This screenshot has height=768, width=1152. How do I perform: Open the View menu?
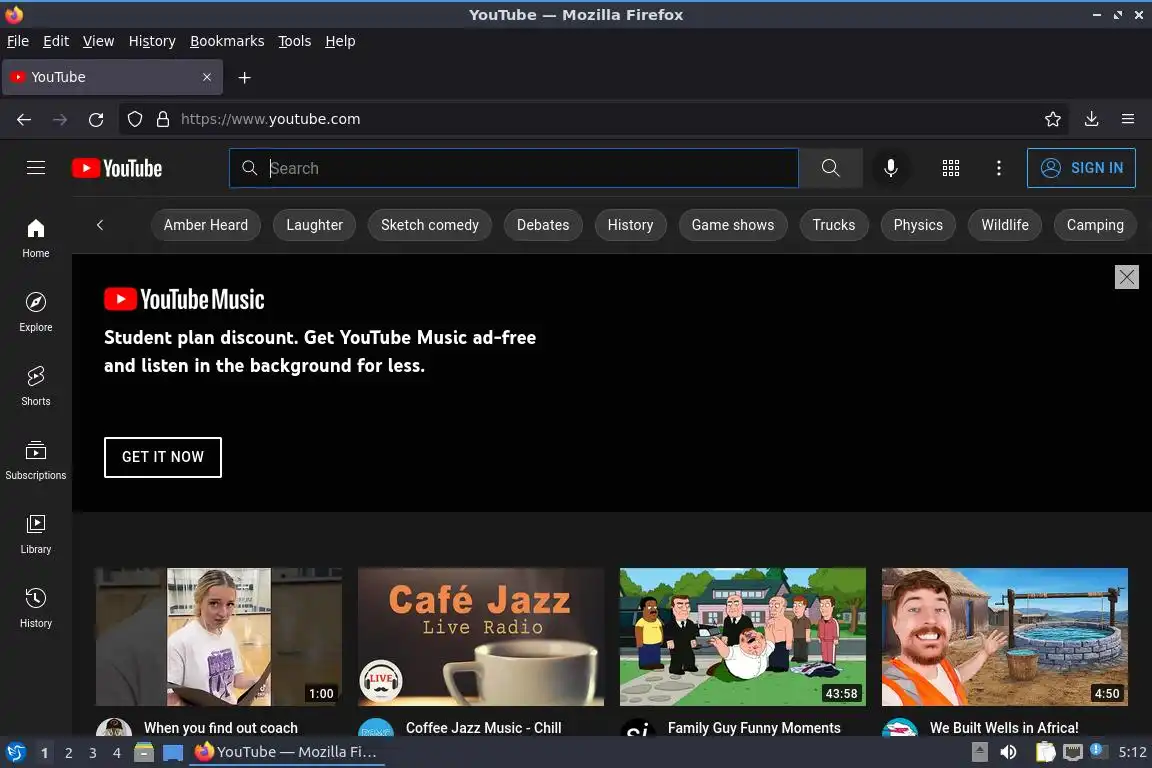pos(98,41)
